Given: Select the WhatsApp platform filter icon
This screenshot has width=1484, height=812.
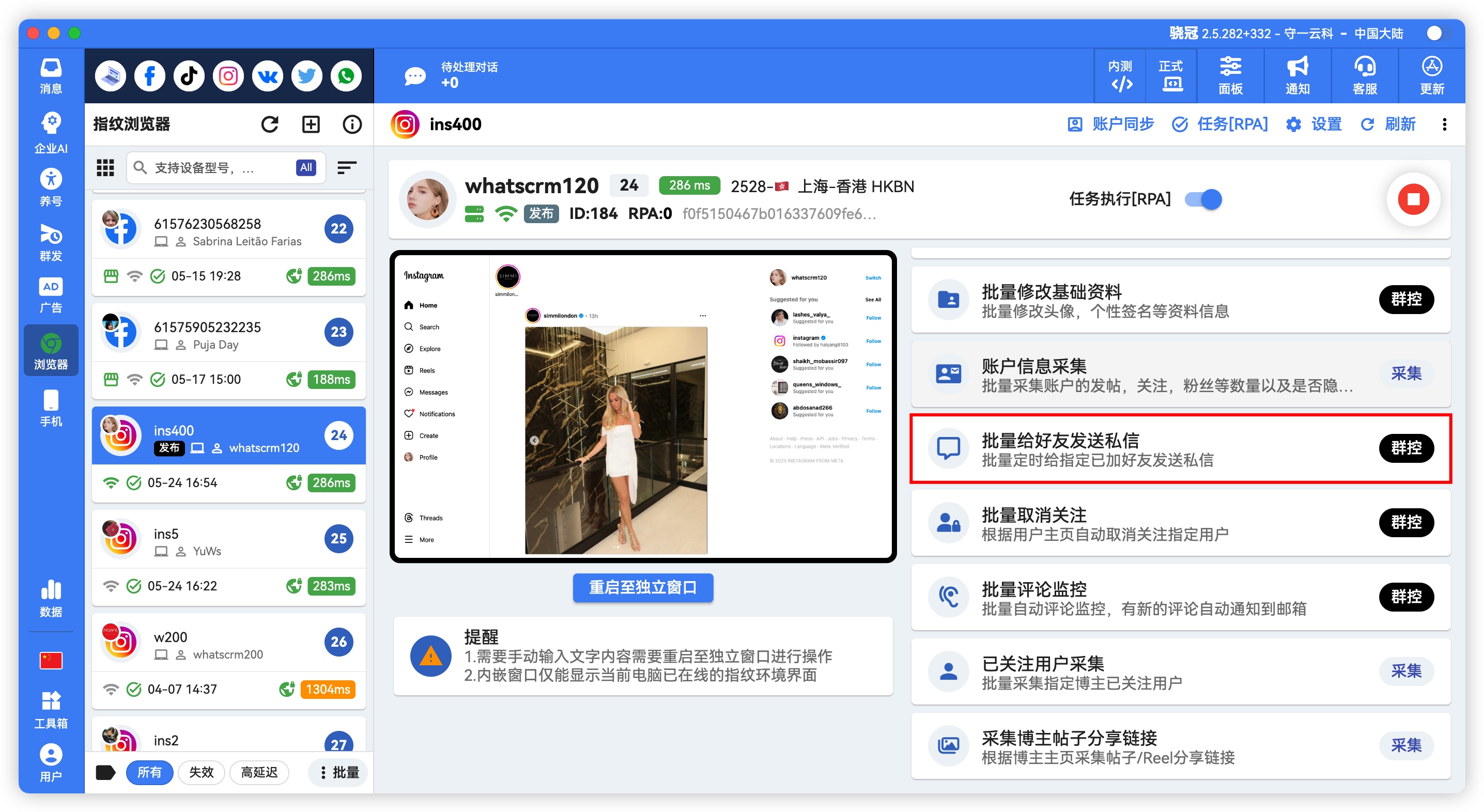Looking at the screenshot, I should [346, 75].
